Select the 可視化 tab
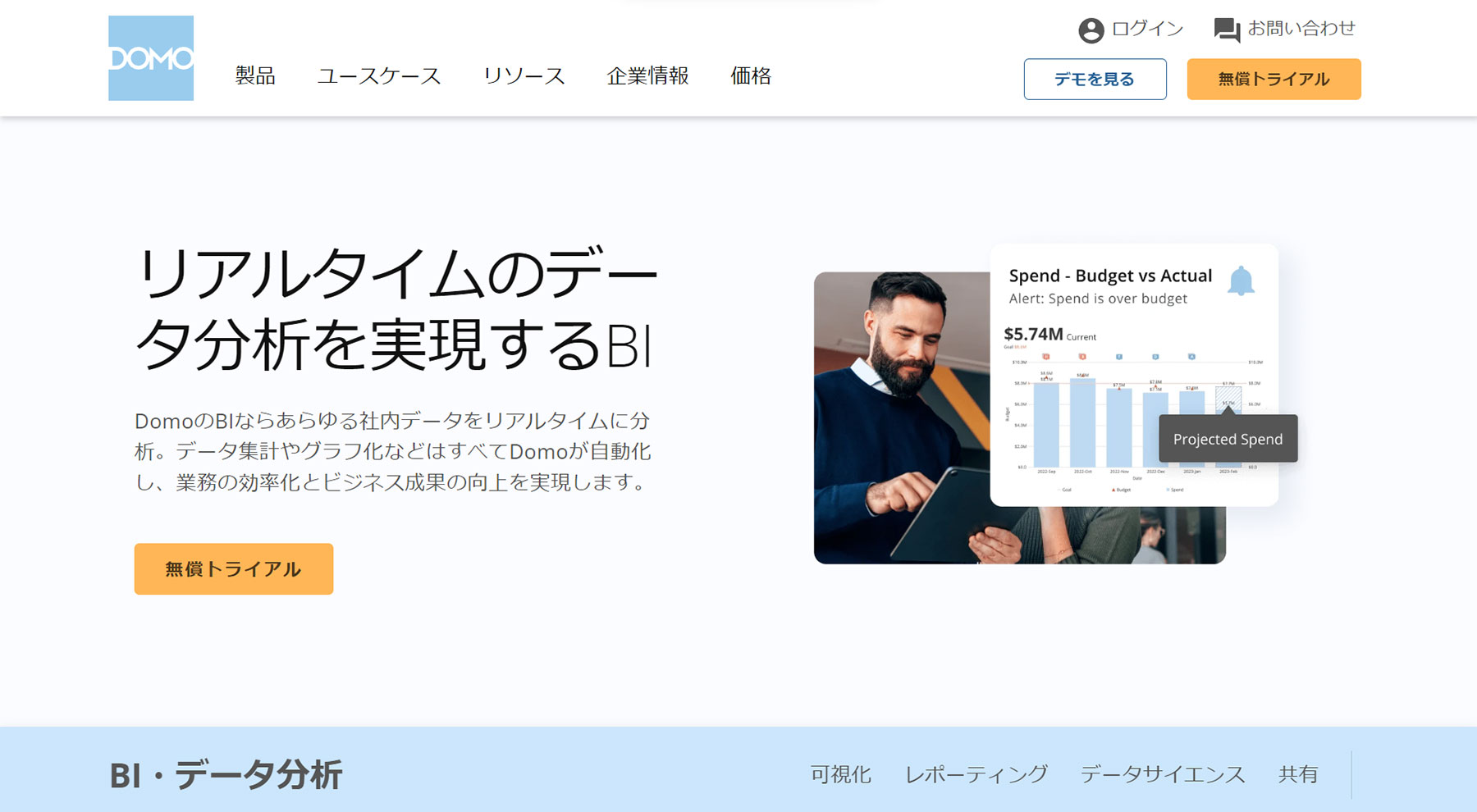The image size is (1477, 812). 841,773
